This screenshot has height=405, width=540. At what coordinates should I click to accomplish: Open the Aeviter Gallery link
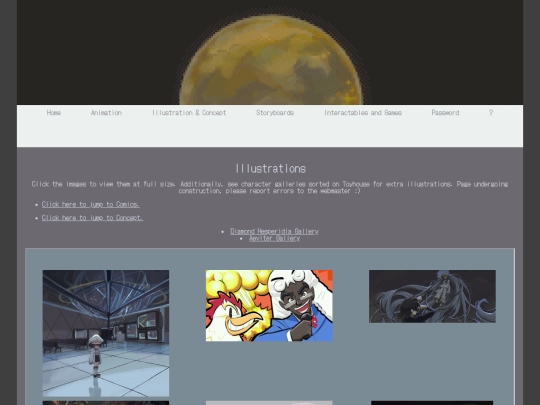(274, 238)
